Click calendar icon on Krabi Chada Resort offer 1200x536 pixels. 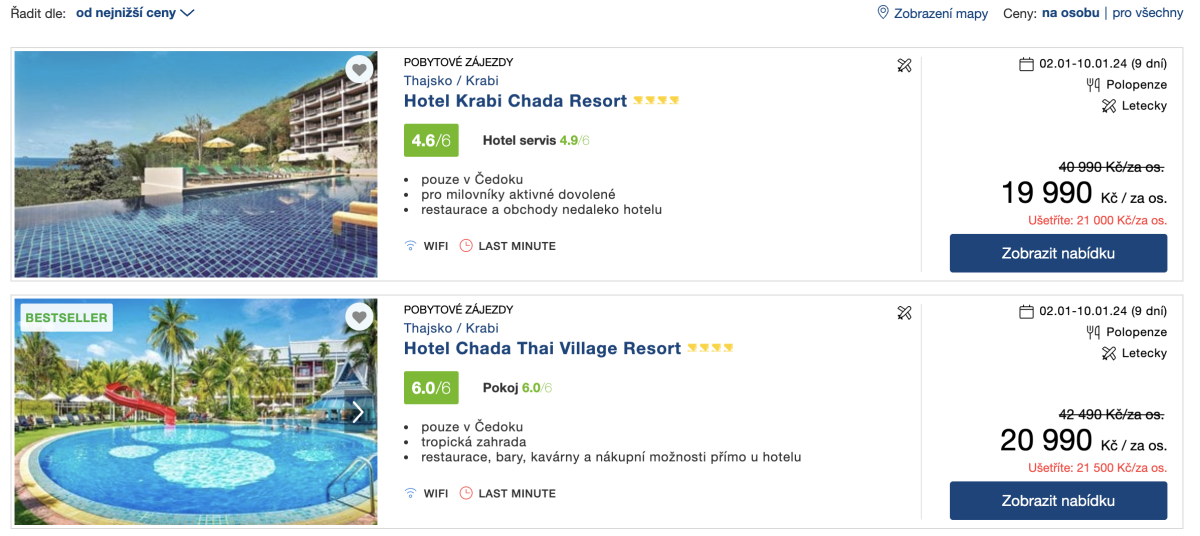point(1026,64)
